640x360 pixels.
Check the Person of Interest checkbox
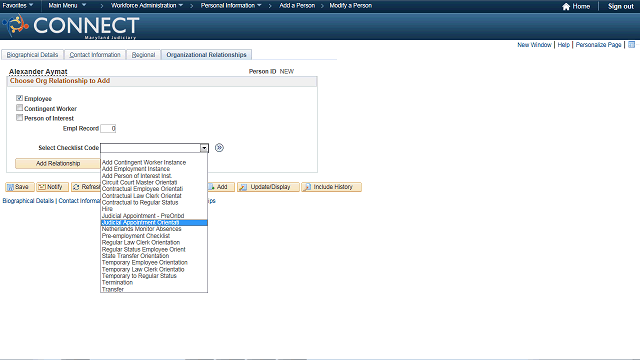click(x=19, y=118)
